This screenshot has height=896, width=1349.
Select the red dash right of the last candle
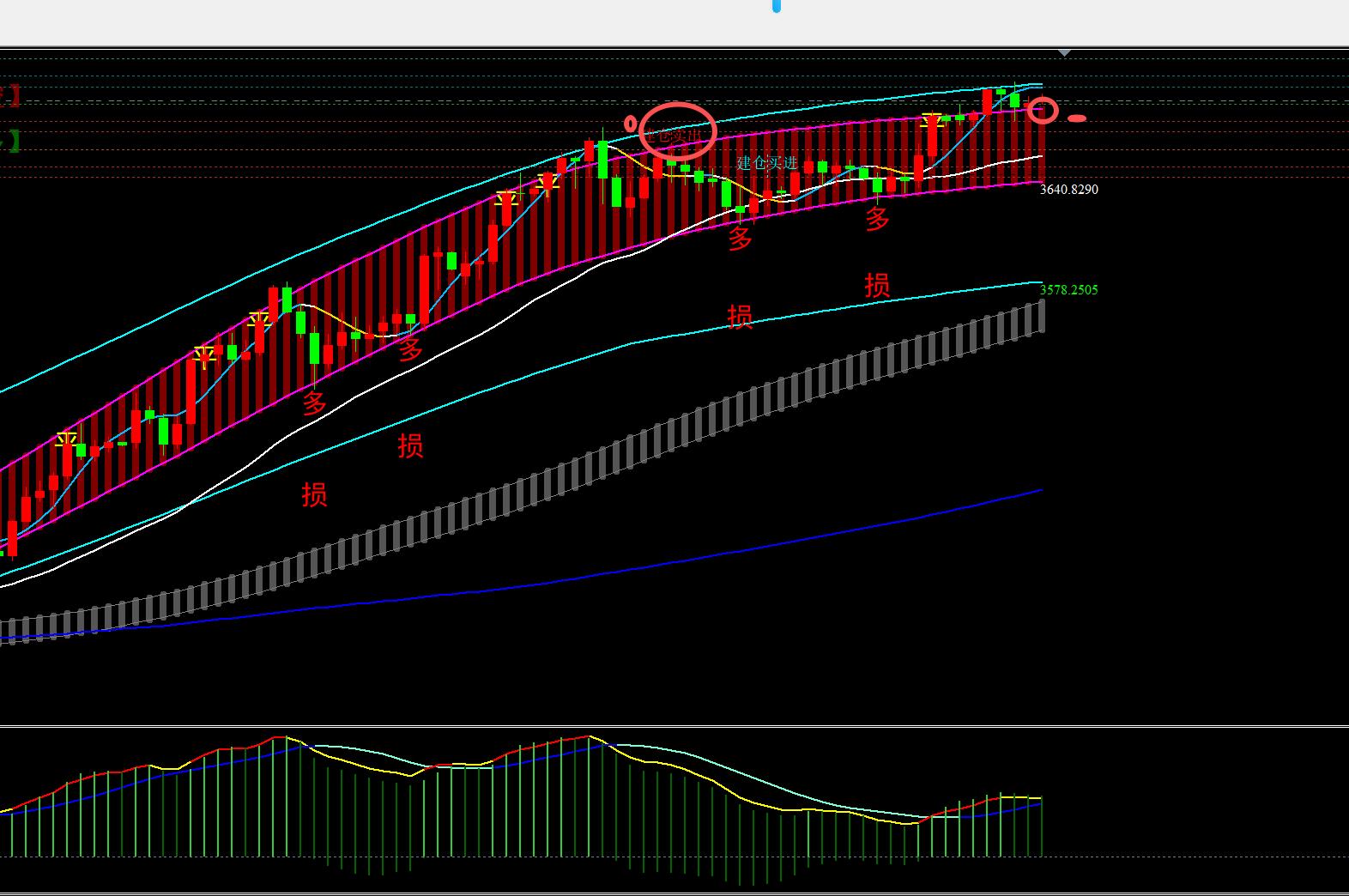(x=1077, y=118)
